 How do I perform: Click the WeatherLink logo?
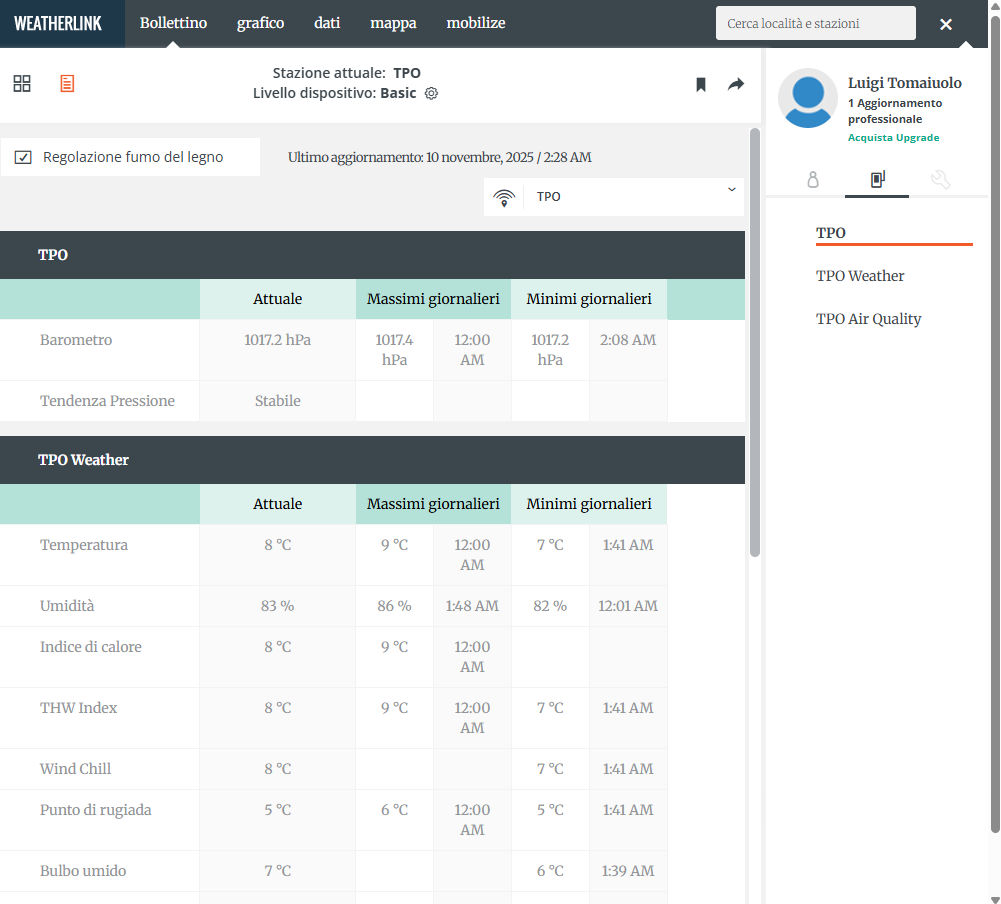click(58, 23)
